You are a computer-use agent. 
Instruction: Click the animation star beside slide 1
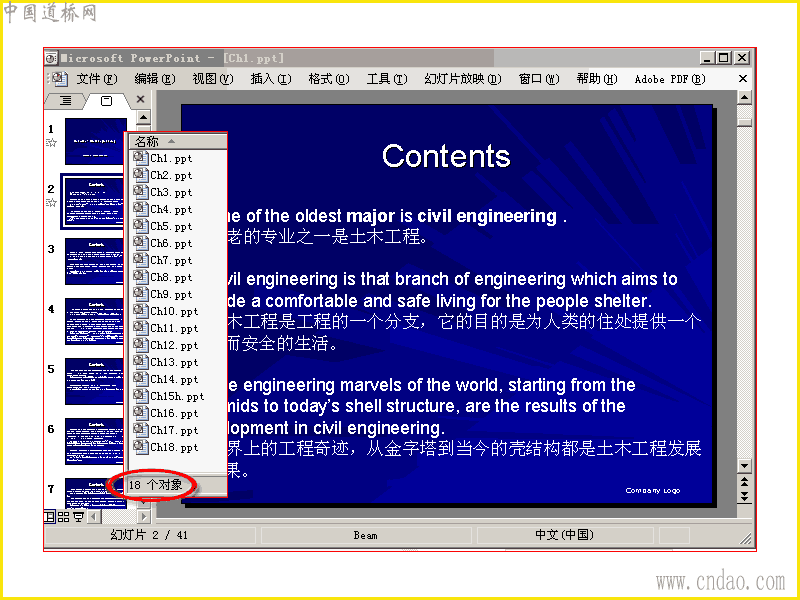tap(52, 143)
